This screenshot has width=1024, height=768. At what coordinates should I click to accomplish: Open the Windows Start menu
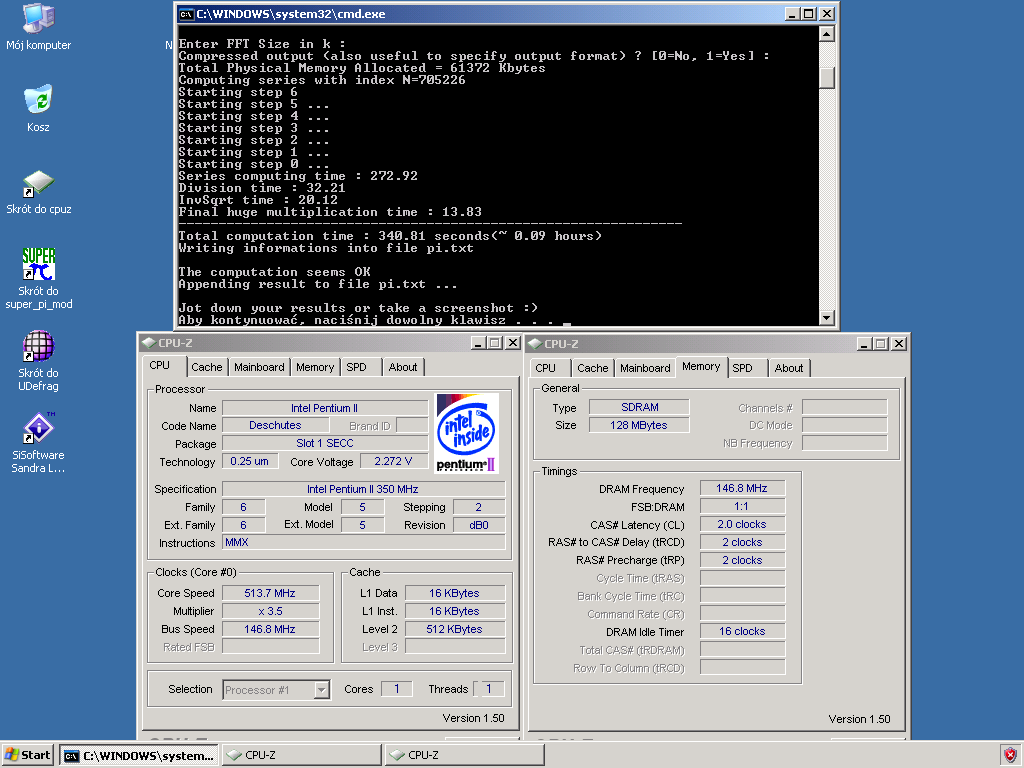tap(27, 755)
